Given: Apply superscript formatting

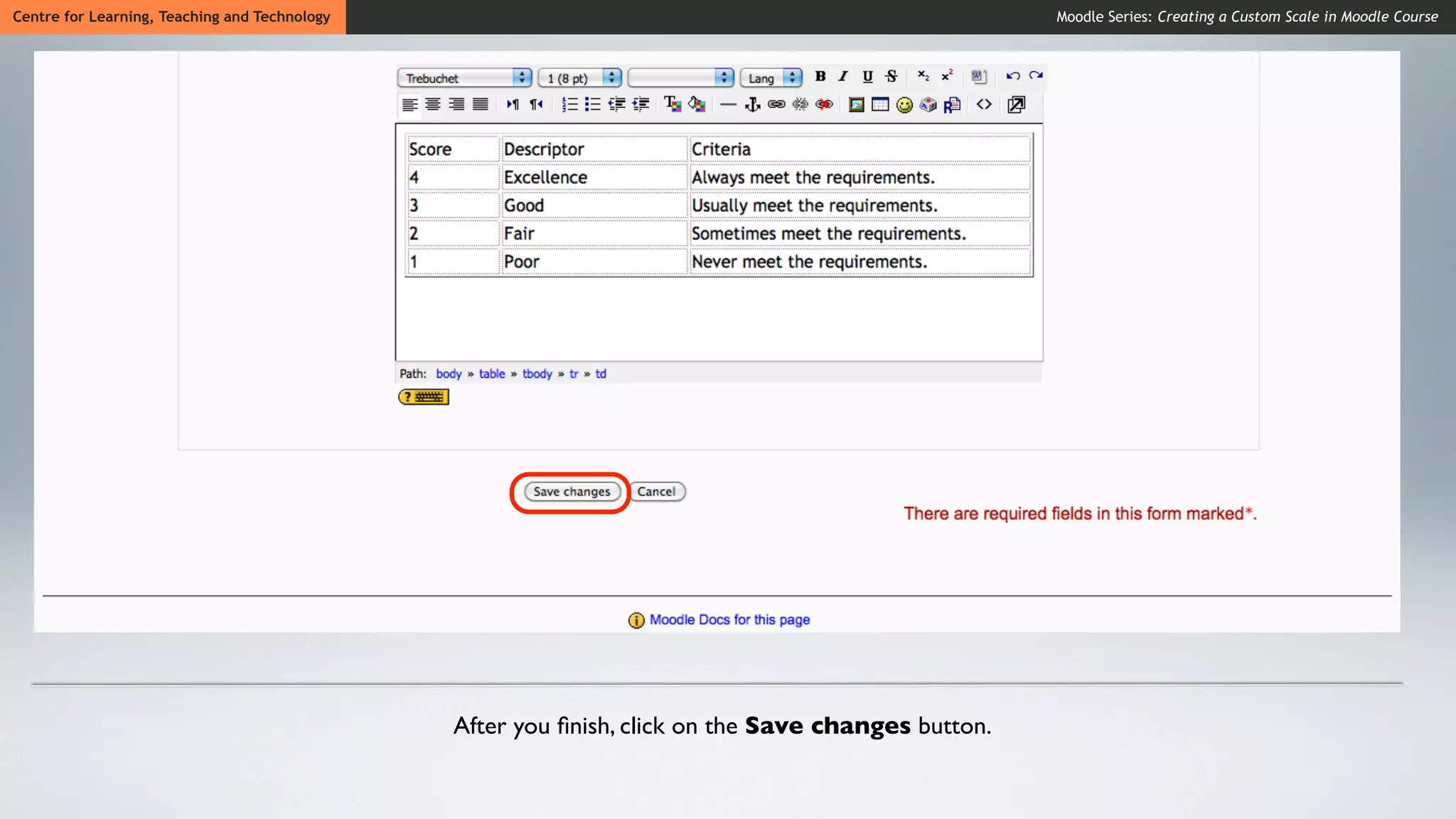Looking at the screenshot, I should 947,76.
